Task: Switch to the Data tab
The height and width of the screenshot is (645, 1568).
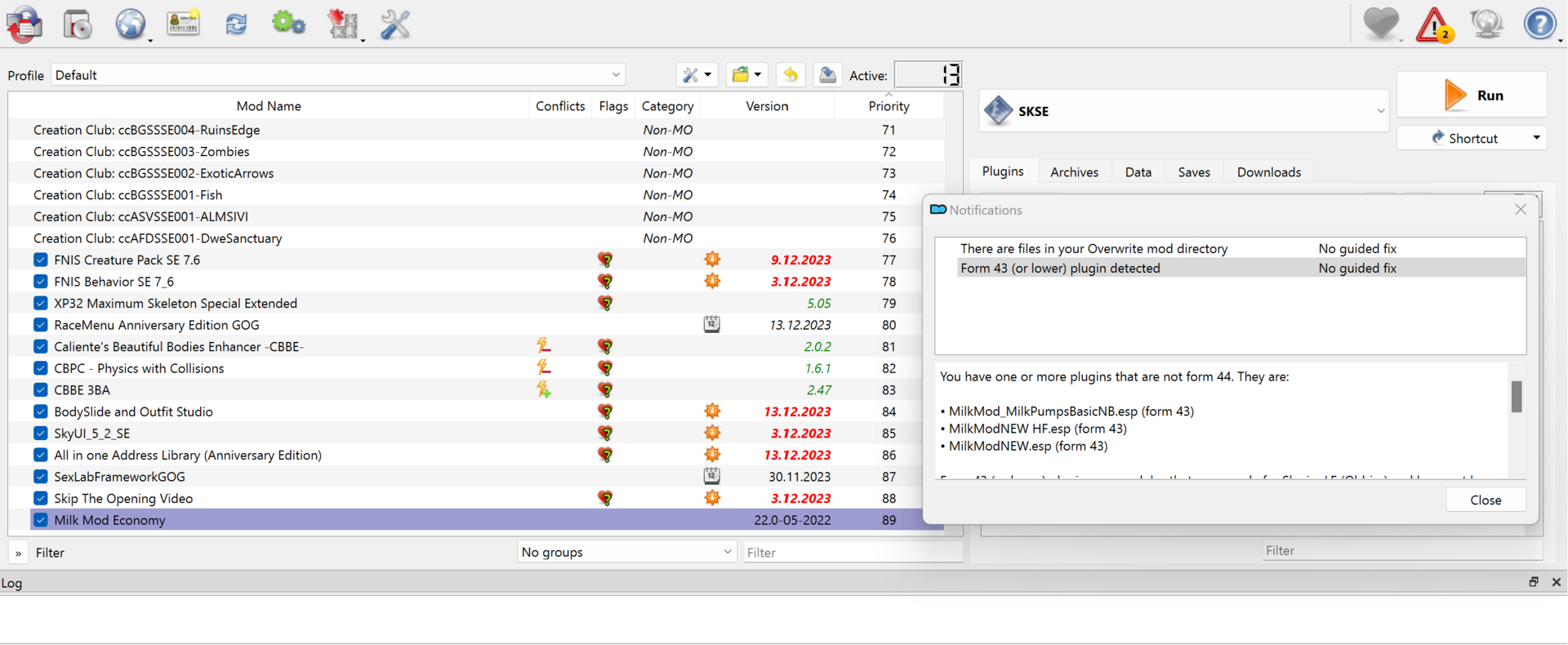Action: tap(1138, 172)
